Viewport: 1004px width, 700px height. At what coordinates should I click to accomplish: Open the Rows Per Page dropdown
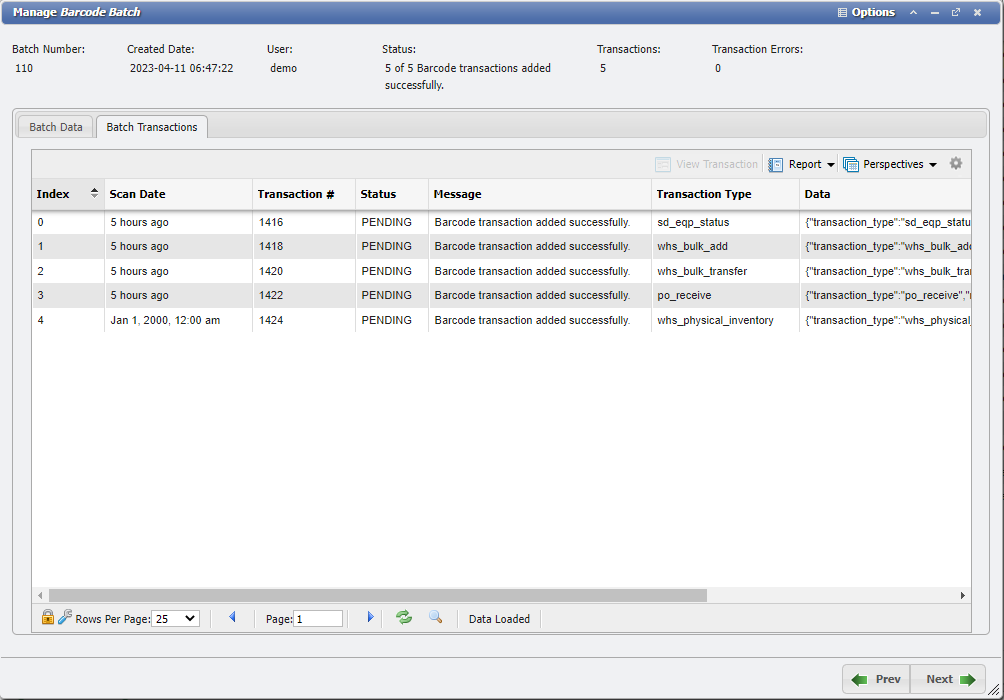click(176, 617)
